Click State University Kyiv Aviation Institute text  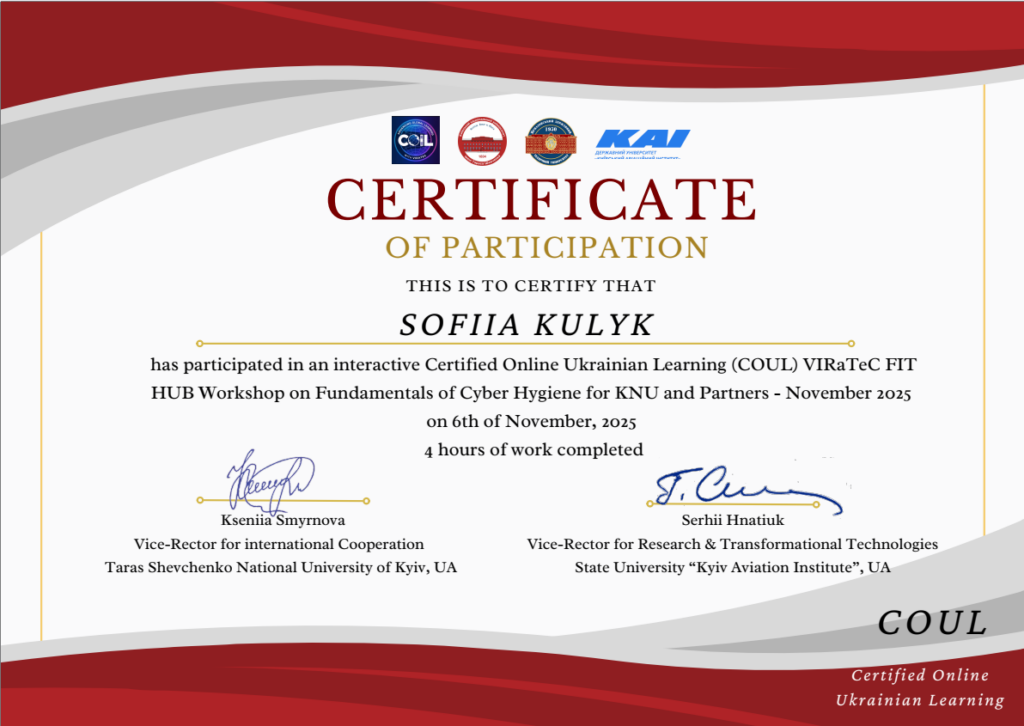(732, 567)
